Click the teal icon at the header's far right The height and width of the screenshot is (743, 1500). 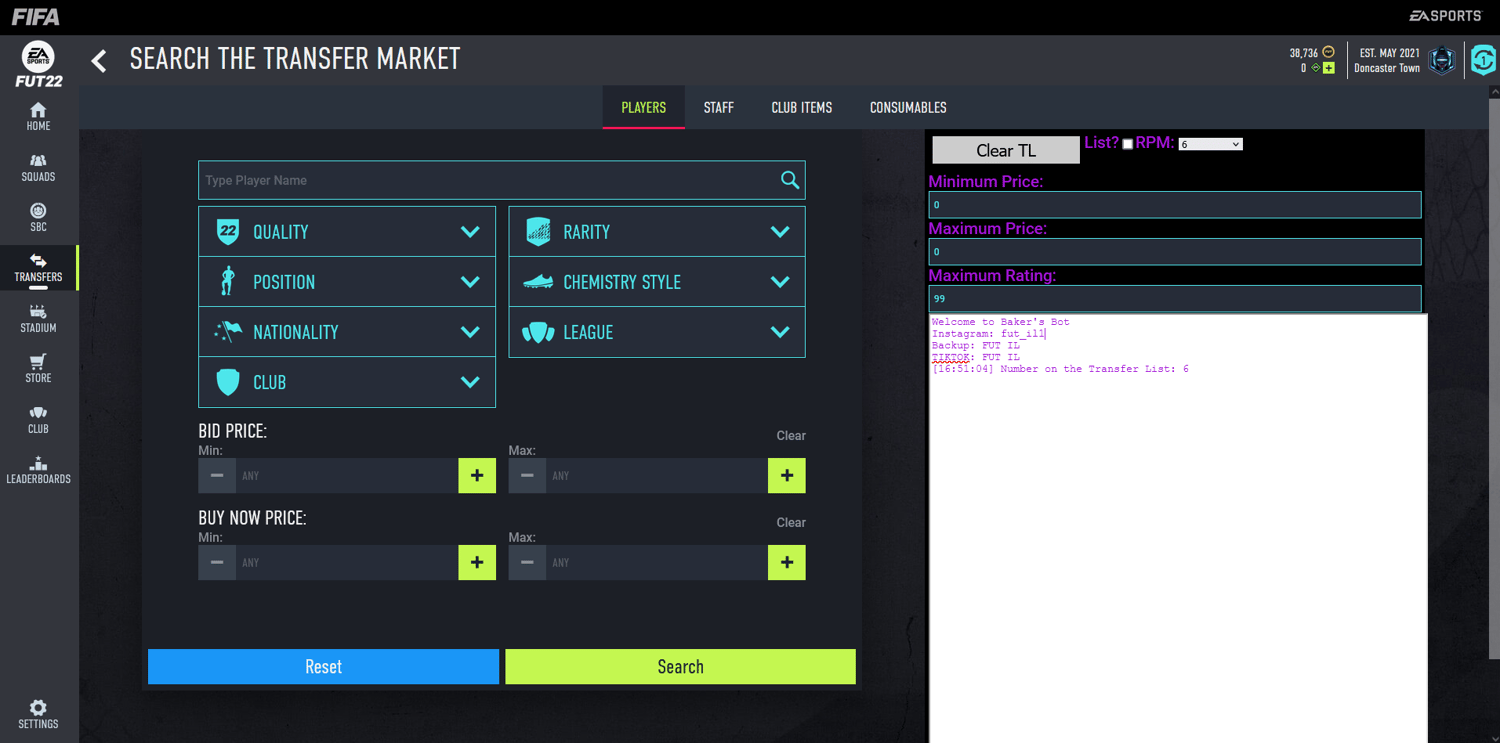[x=1483, y=60]
